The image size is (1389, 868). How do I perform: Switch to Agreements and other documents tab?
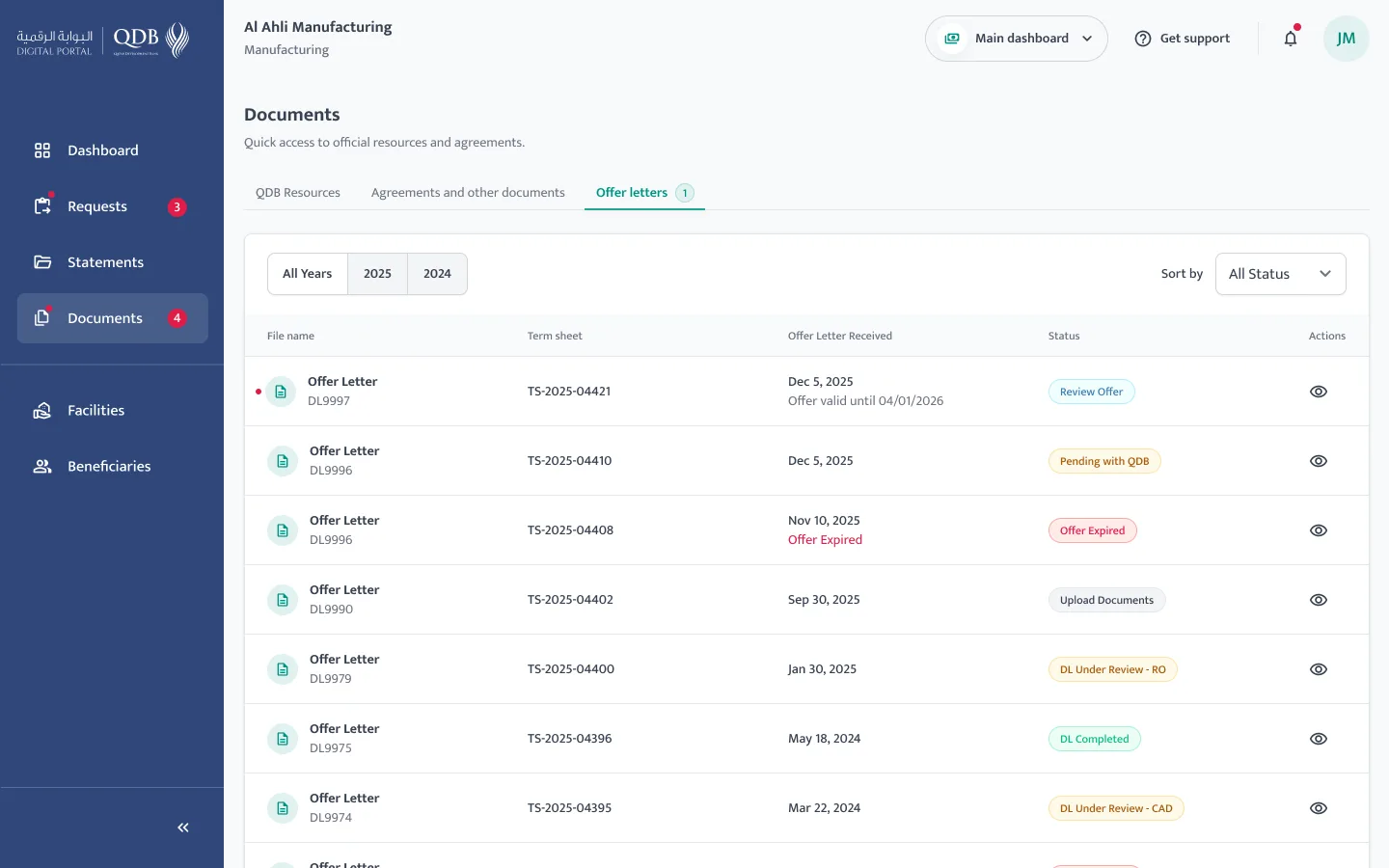tap(468, 193)
